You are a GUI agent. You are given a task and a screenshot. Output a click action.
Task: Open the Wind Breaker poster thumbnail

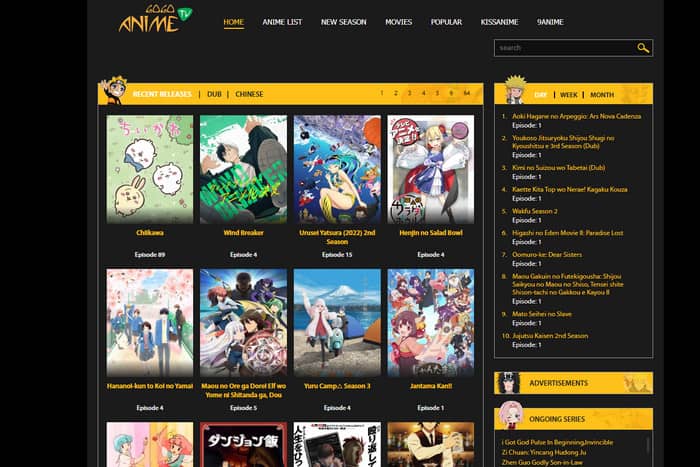243,169
